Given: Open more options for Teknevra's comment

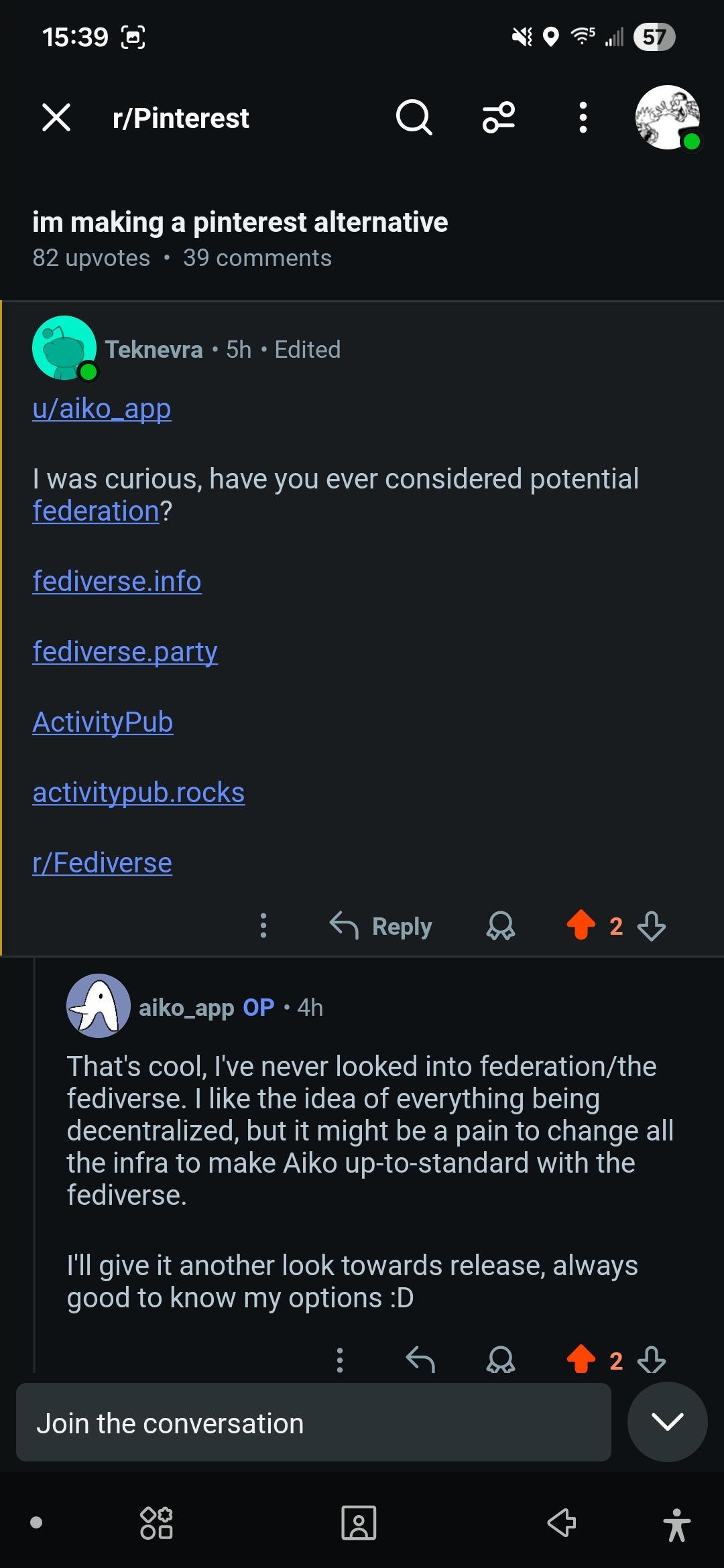Looking at the screenshot, I should 263,925.
